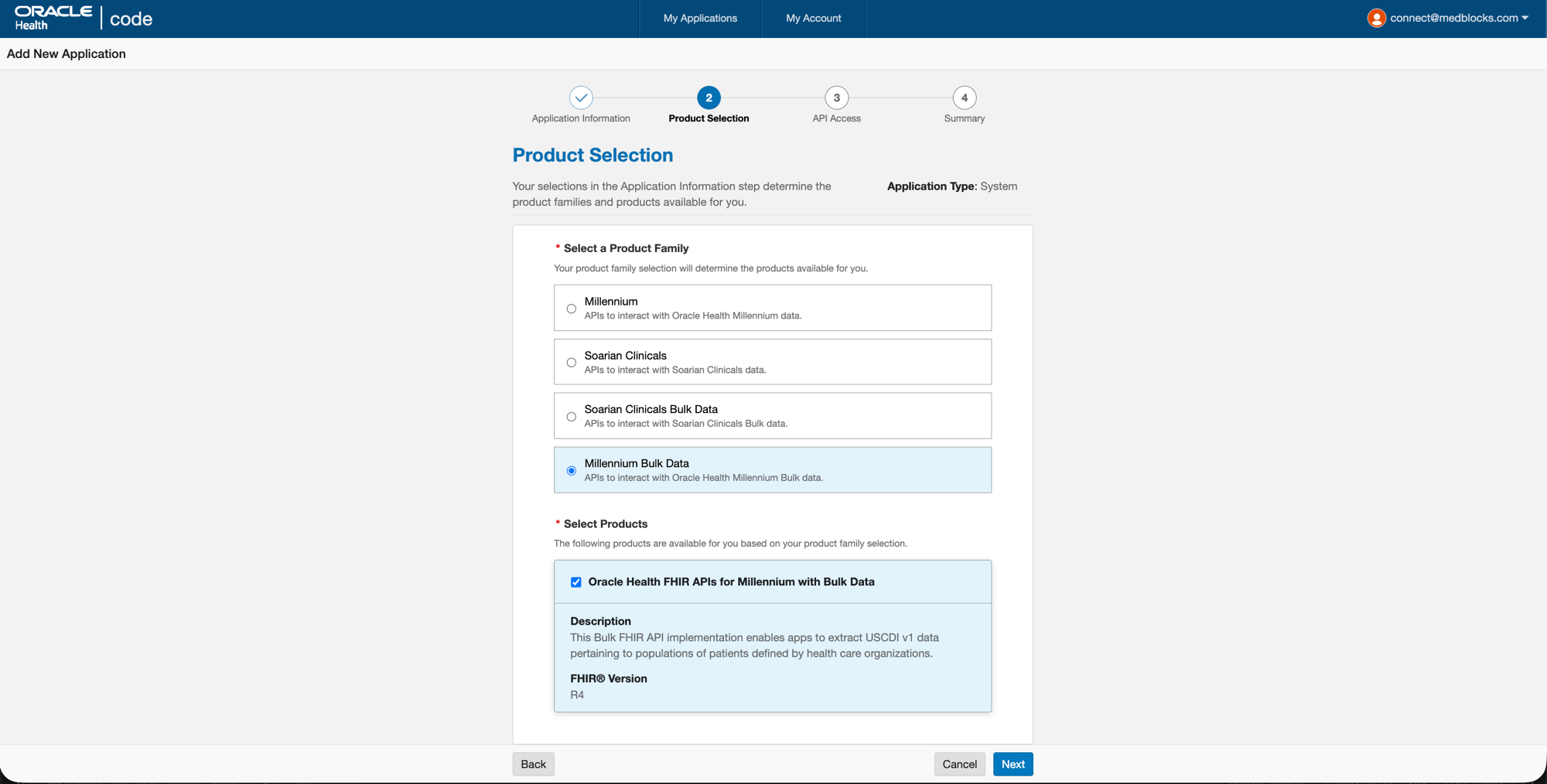Go to completed Application Information step checkmark
1547x784 pixels.
pyautogui.click(x=581, y=97)
